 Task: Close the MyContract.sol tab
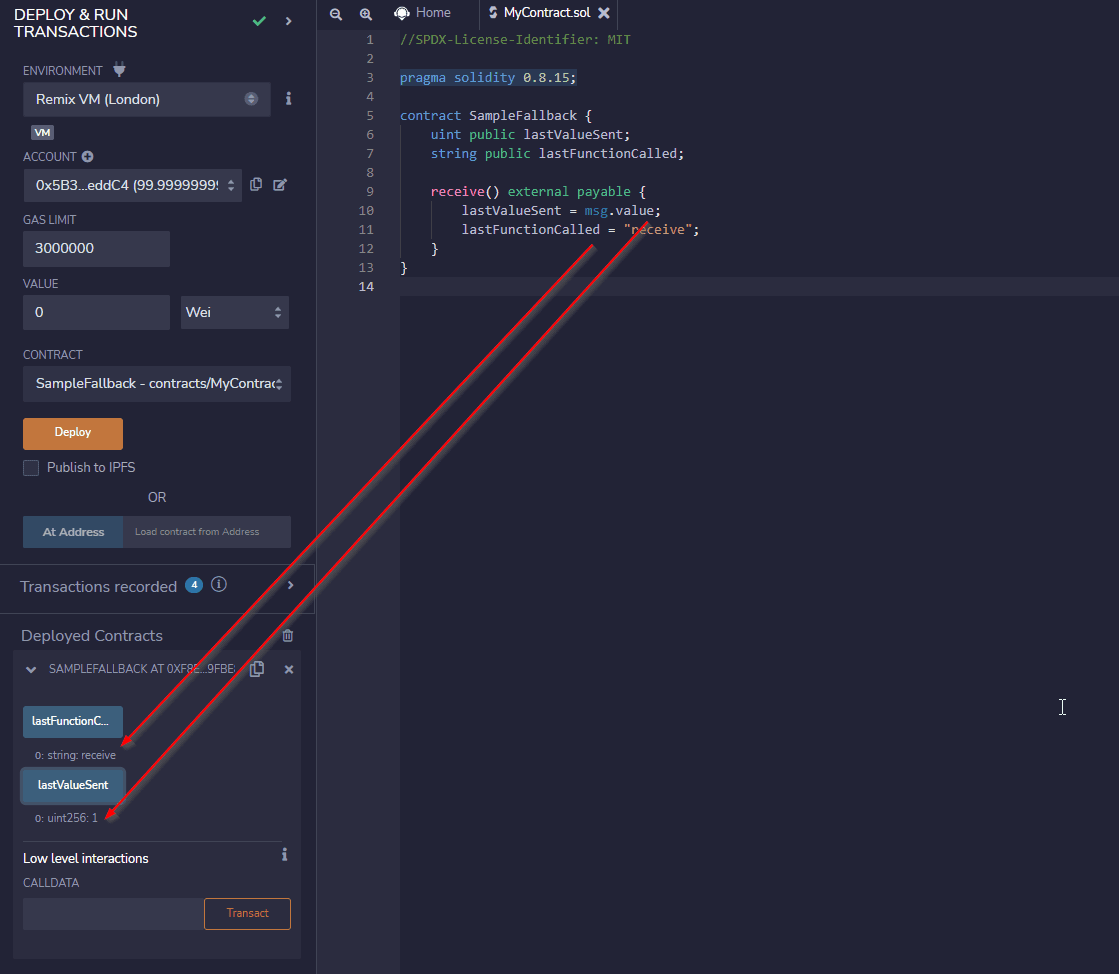click(604, 13)
